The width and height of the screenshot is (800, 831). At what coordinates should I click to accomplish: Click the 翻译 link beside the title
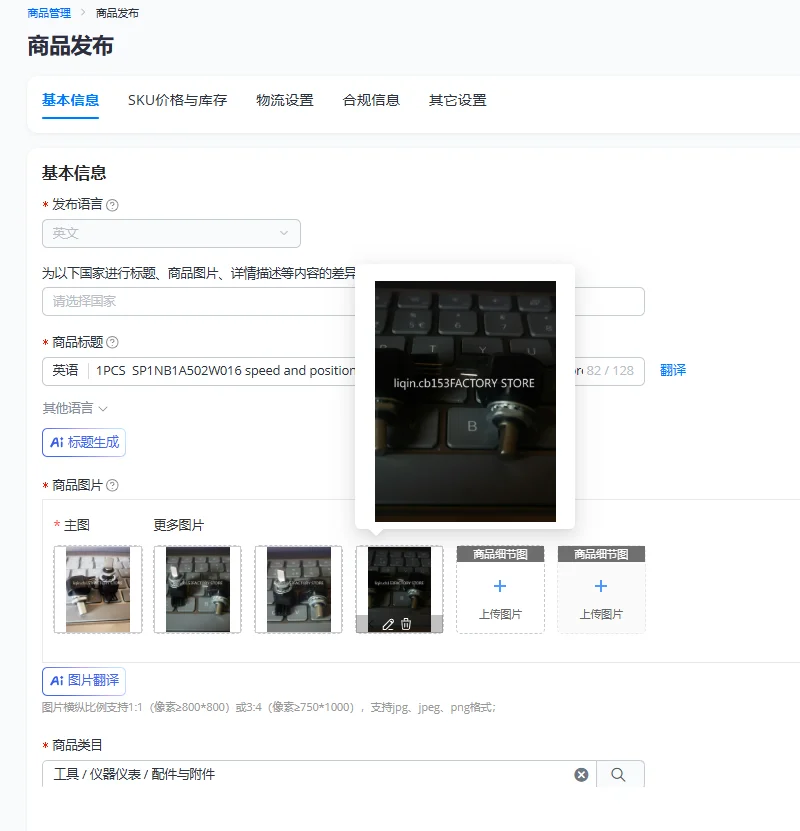673,370
